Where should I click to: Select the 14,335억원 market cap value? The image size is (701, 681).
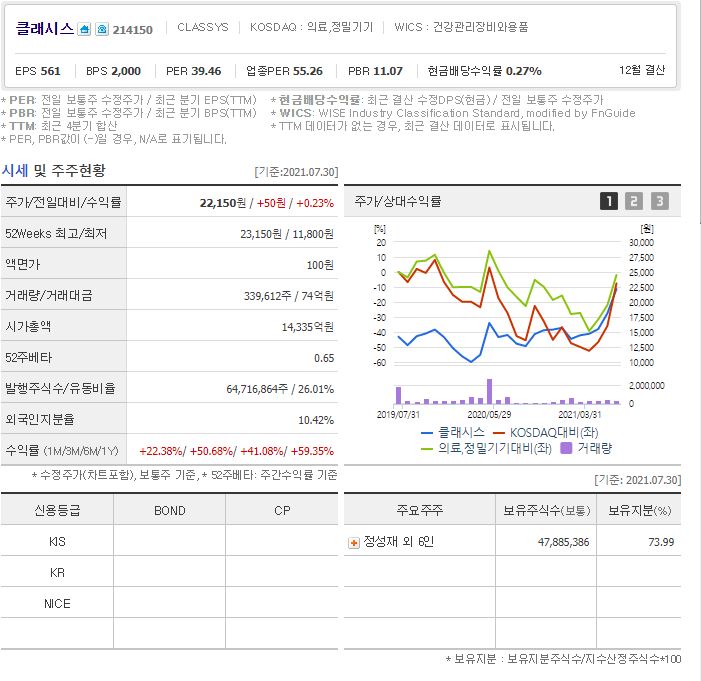[308, 327]
